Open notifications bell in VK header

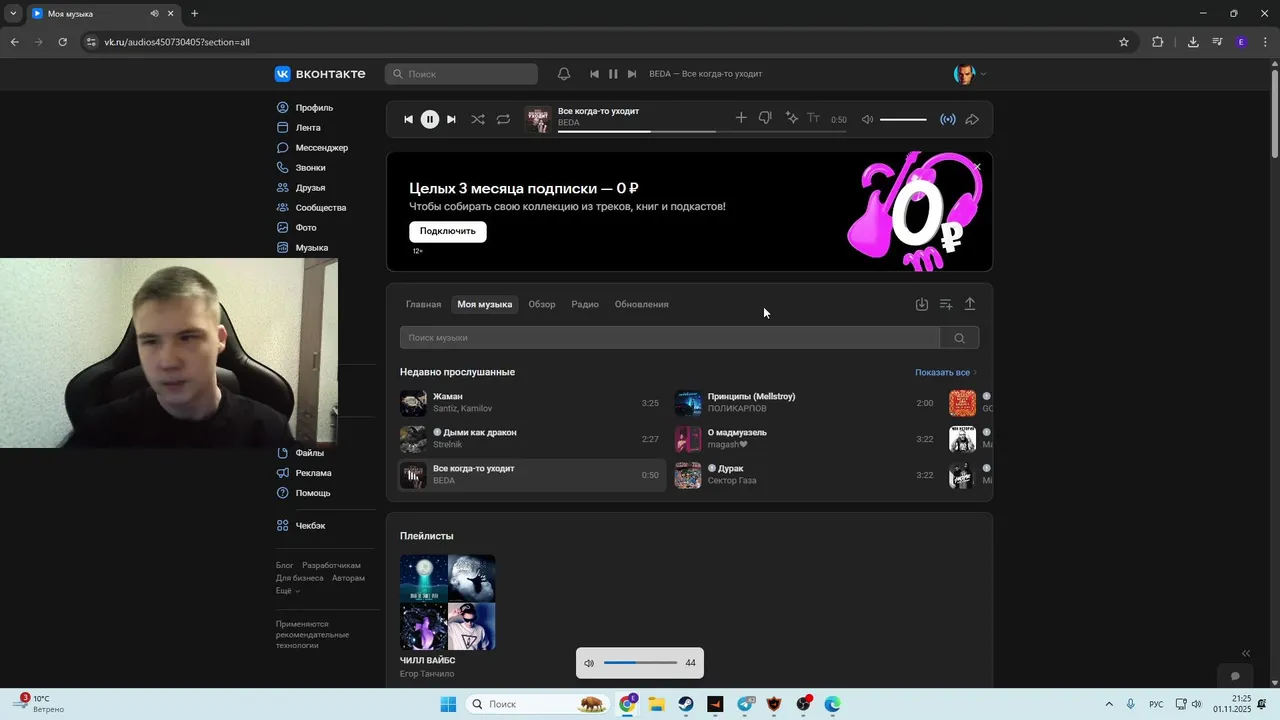(564, 74)
